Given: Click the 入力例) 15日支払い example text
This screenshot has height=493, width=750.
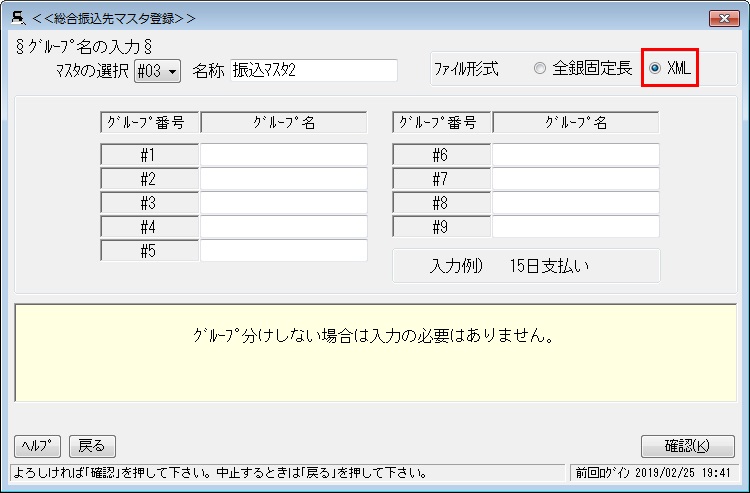Looking at the screenshot, I should point(509,265).
